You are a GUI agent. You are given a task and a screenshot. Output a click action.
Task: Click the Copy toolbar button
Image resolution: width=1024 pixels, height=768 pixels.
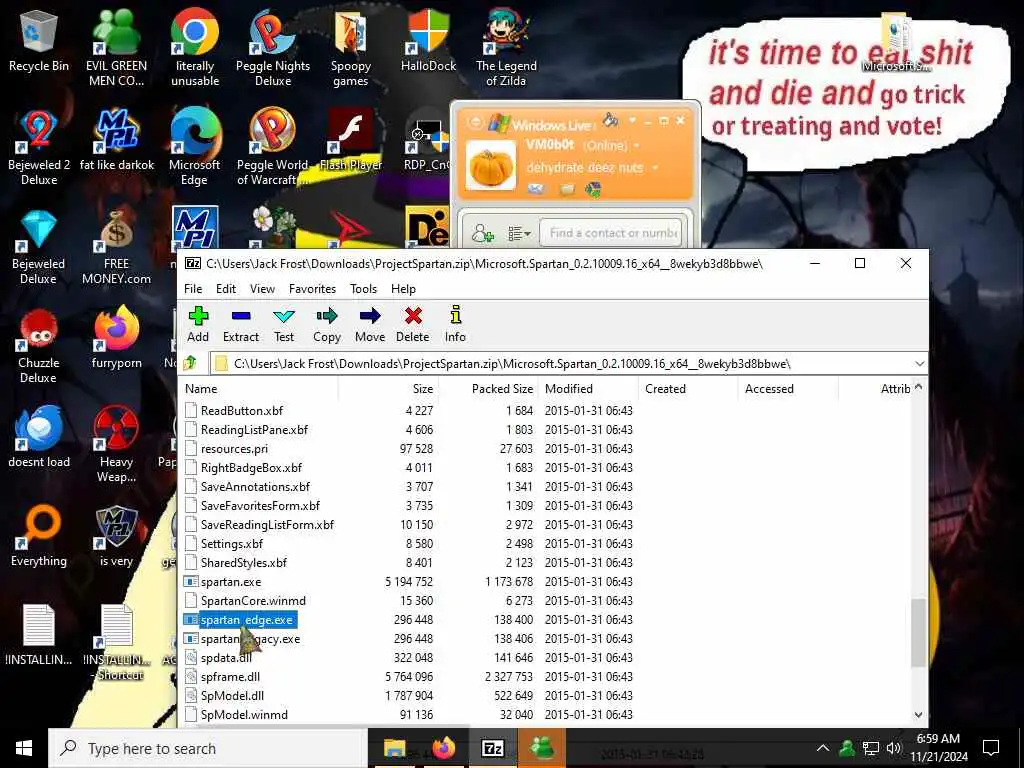click(x=327, y=325)
